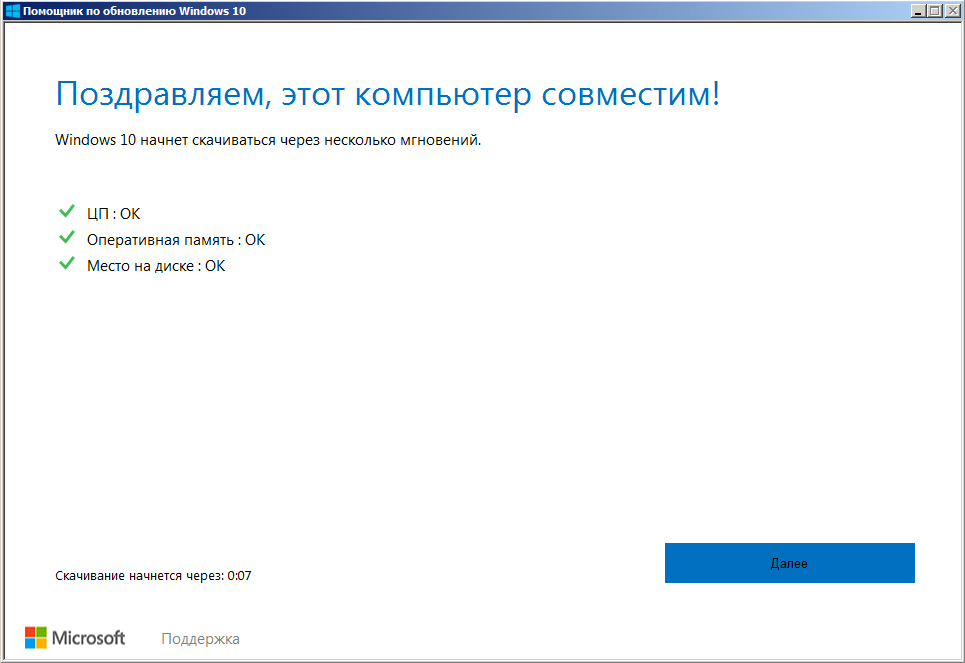Image resolution: width=965 pixels, height=663 pixels.
Task: Click the 'Поздравляем, этот компьютер совместим!' heading
Action: click(x=388, y=95)
